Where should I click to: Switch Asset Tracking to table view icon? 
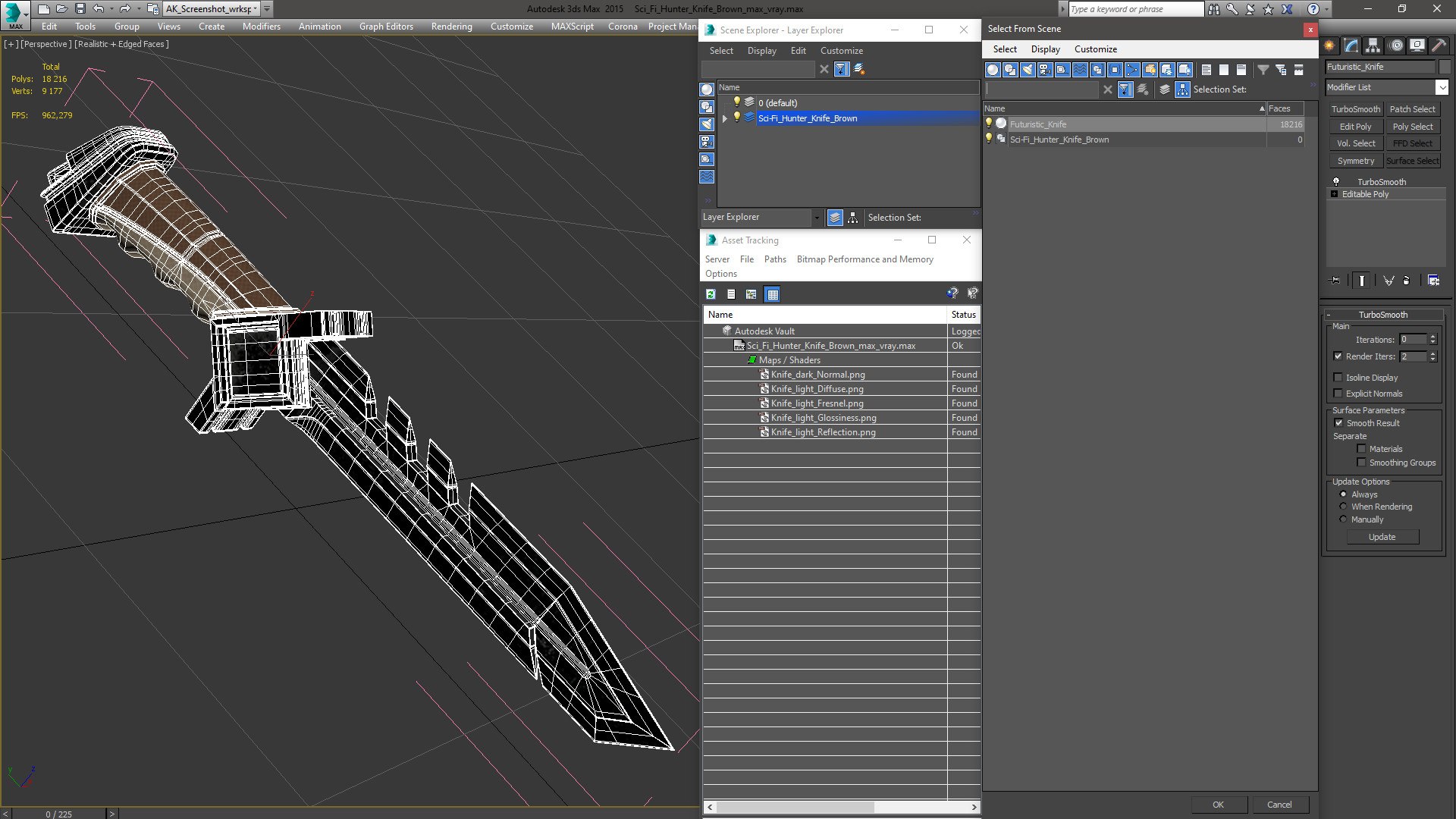[x=772, y=294]
